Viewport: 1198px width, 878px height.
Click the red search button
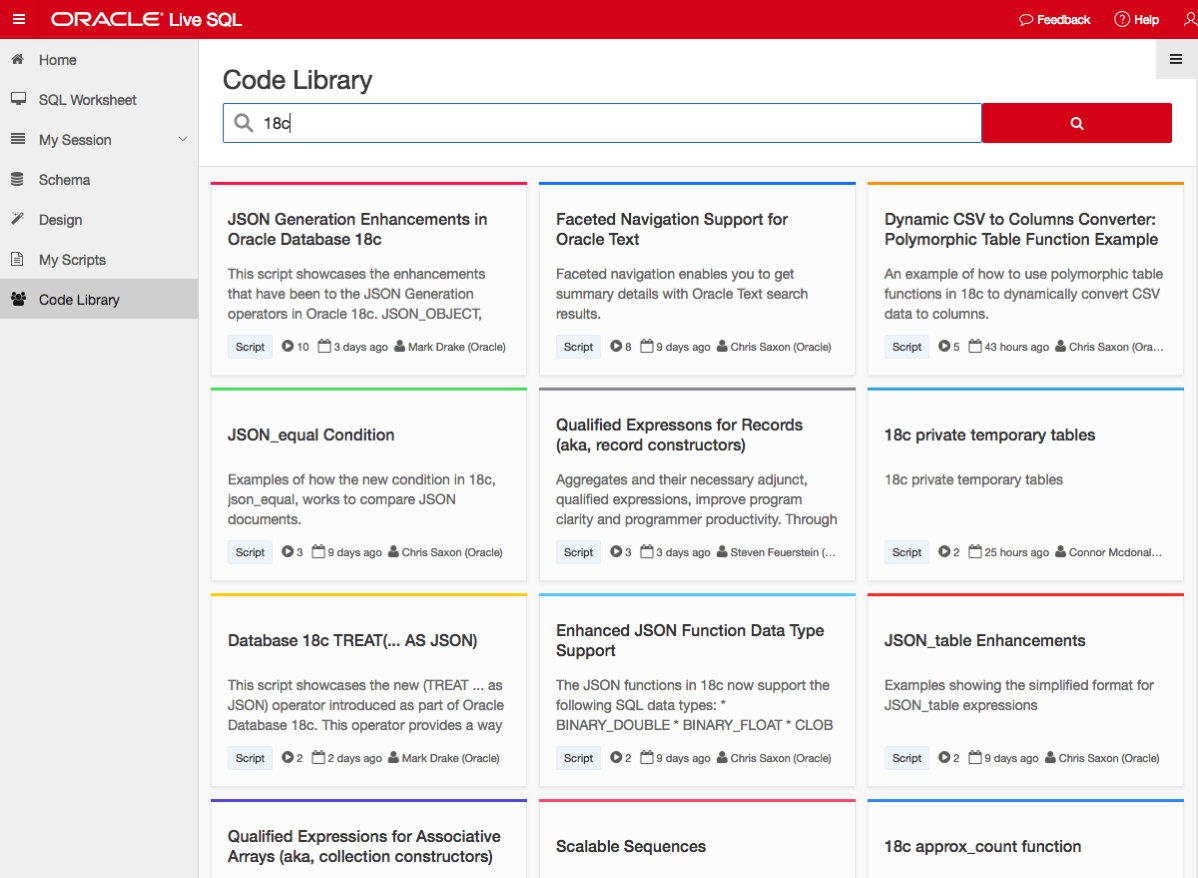click(x=1077, y=123)
